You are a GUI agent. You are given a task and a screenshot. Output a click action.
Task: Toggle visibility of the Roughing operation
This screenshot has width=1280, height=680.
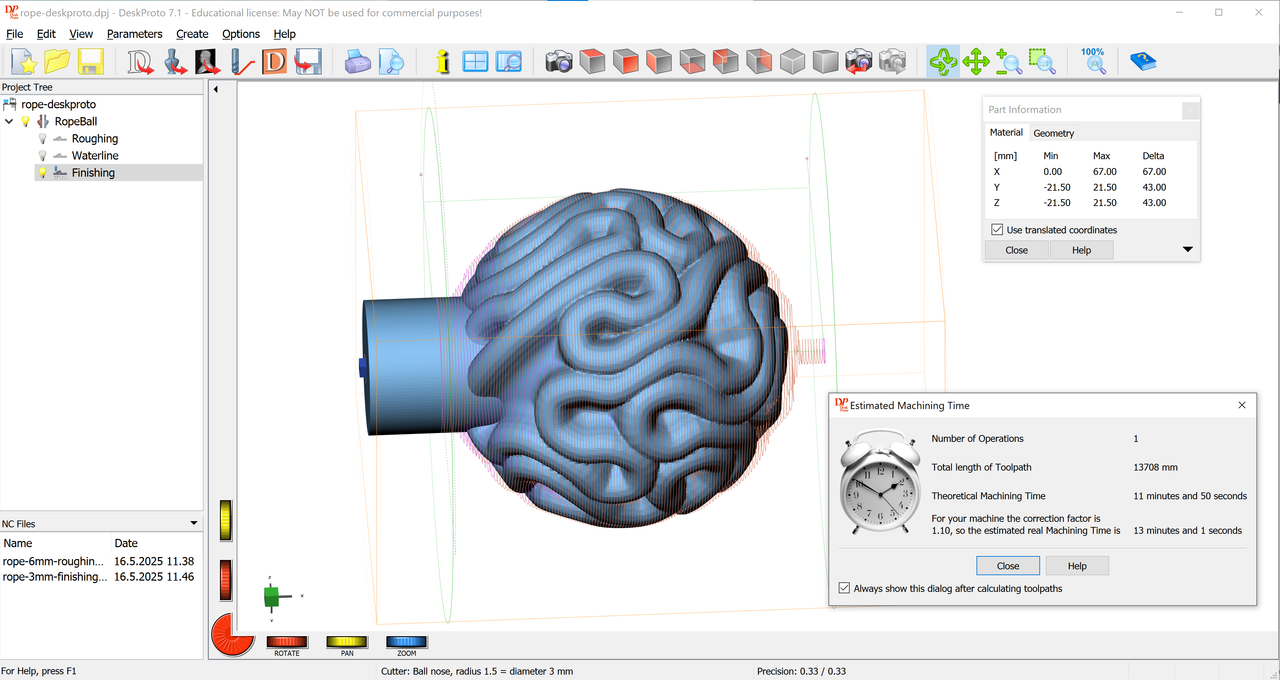41,138
